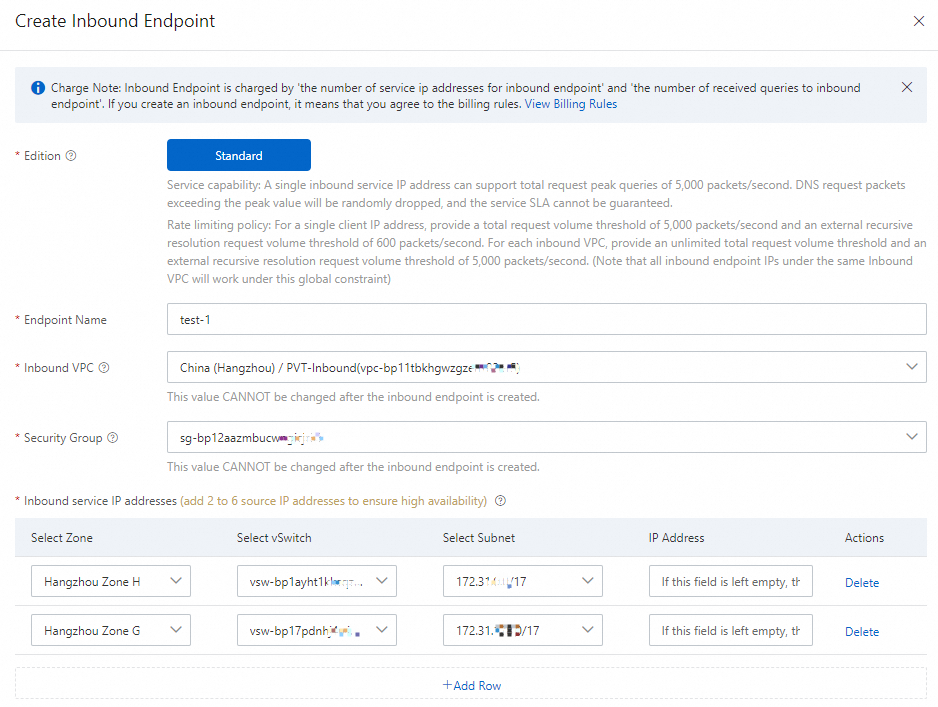Click the help icon next to Edition
Screen dimensions: 938x707
tap(71, 156)
